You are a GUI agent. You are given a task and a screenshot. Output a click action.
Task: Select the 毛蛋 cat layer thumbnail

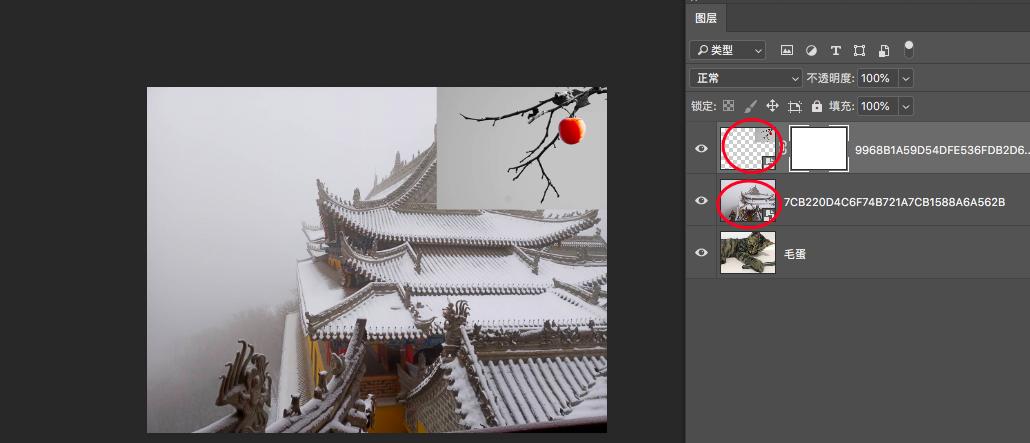pyautogui.click(x=748, y=252)
